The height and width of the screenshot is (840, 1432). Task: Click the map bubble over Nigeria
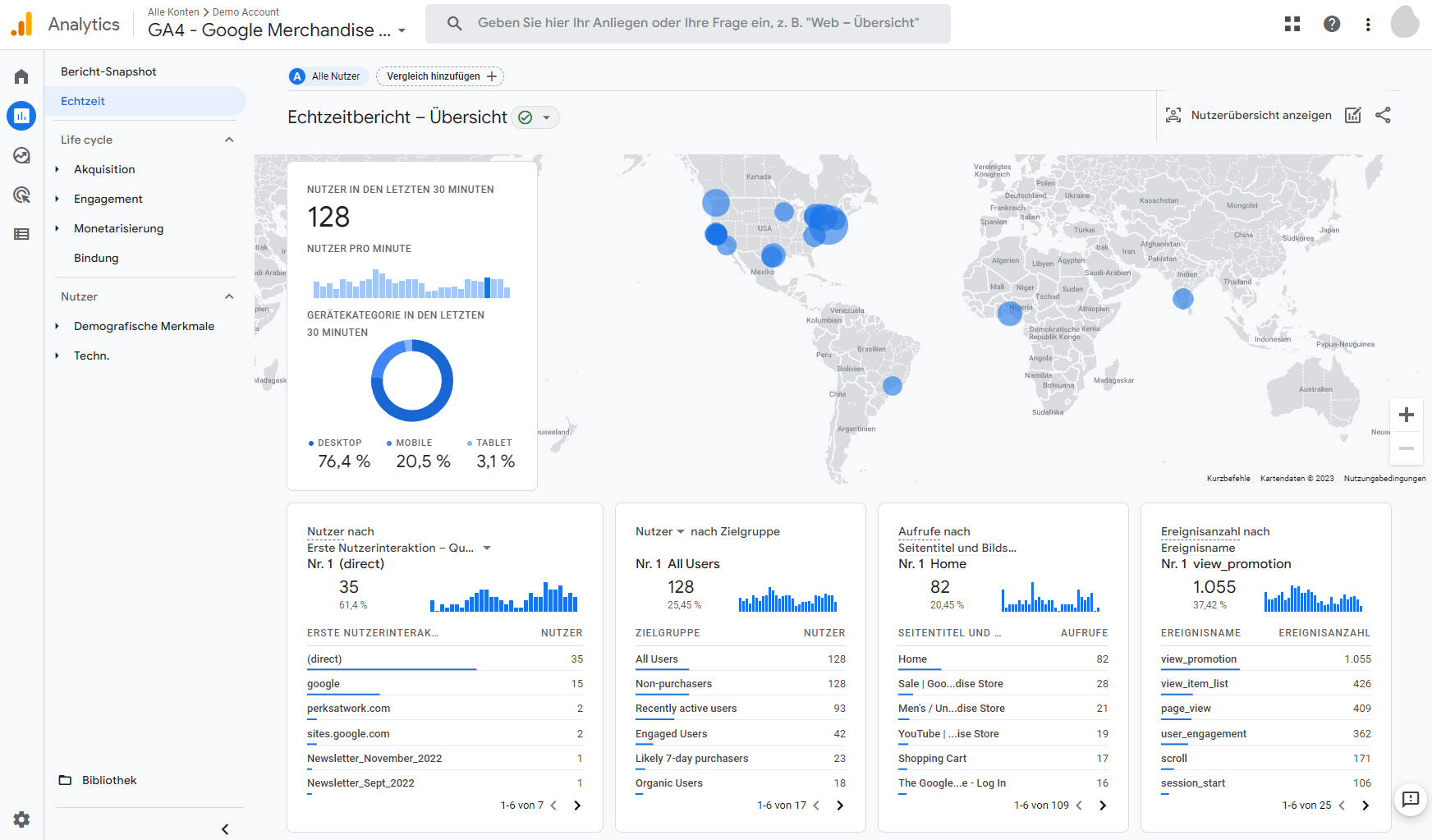[x=1009, y=313]
